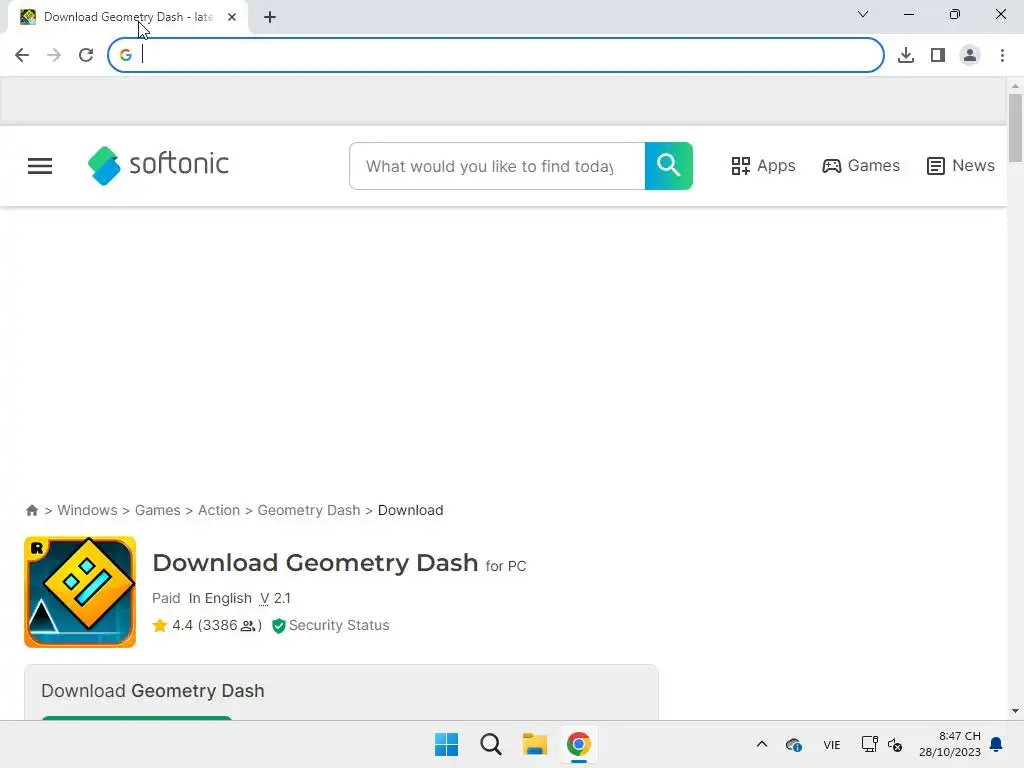Open Windows taskbar search

(490, 744)
